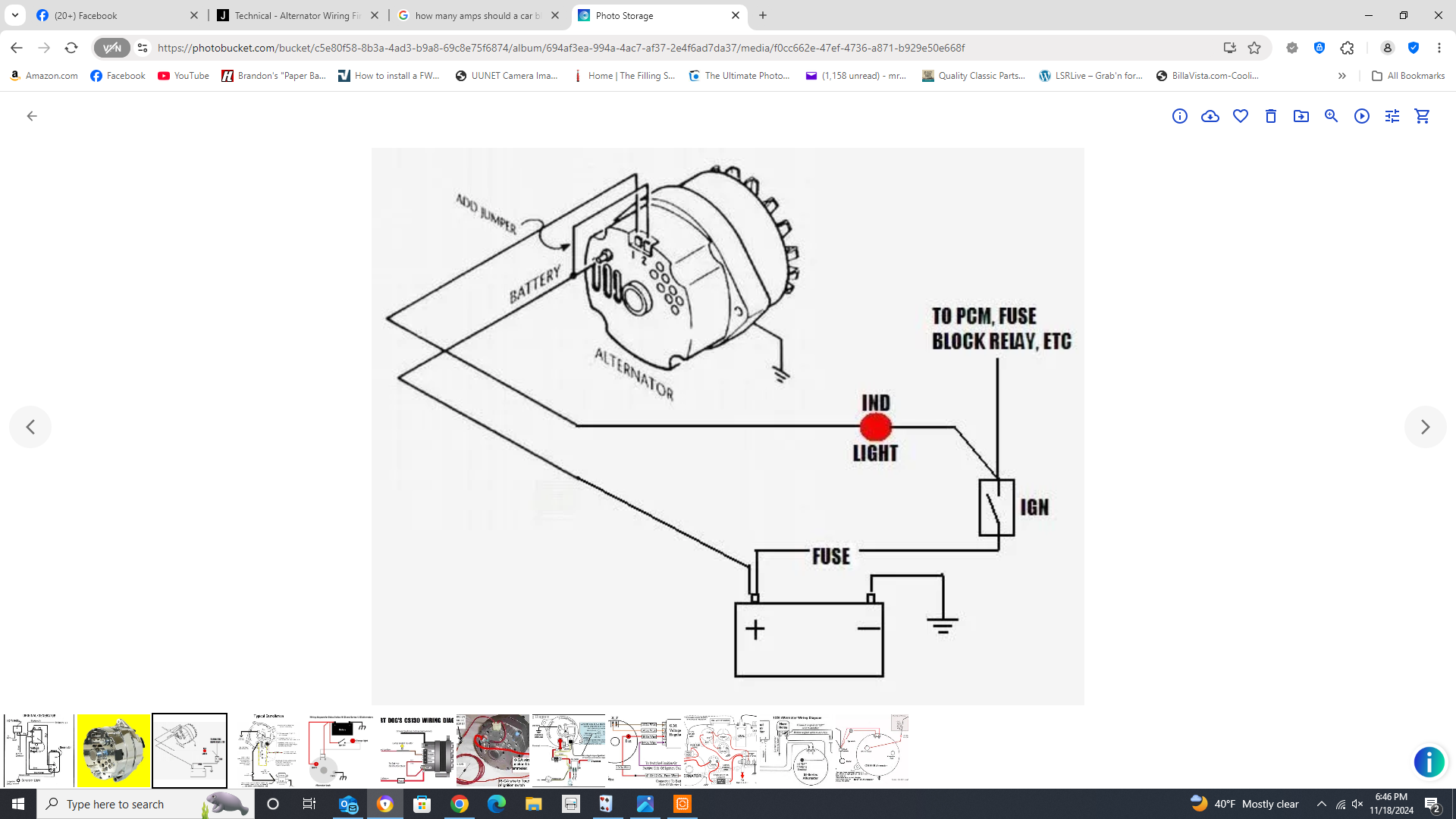Delete photo with trash icon

[x=1271, y=116]
